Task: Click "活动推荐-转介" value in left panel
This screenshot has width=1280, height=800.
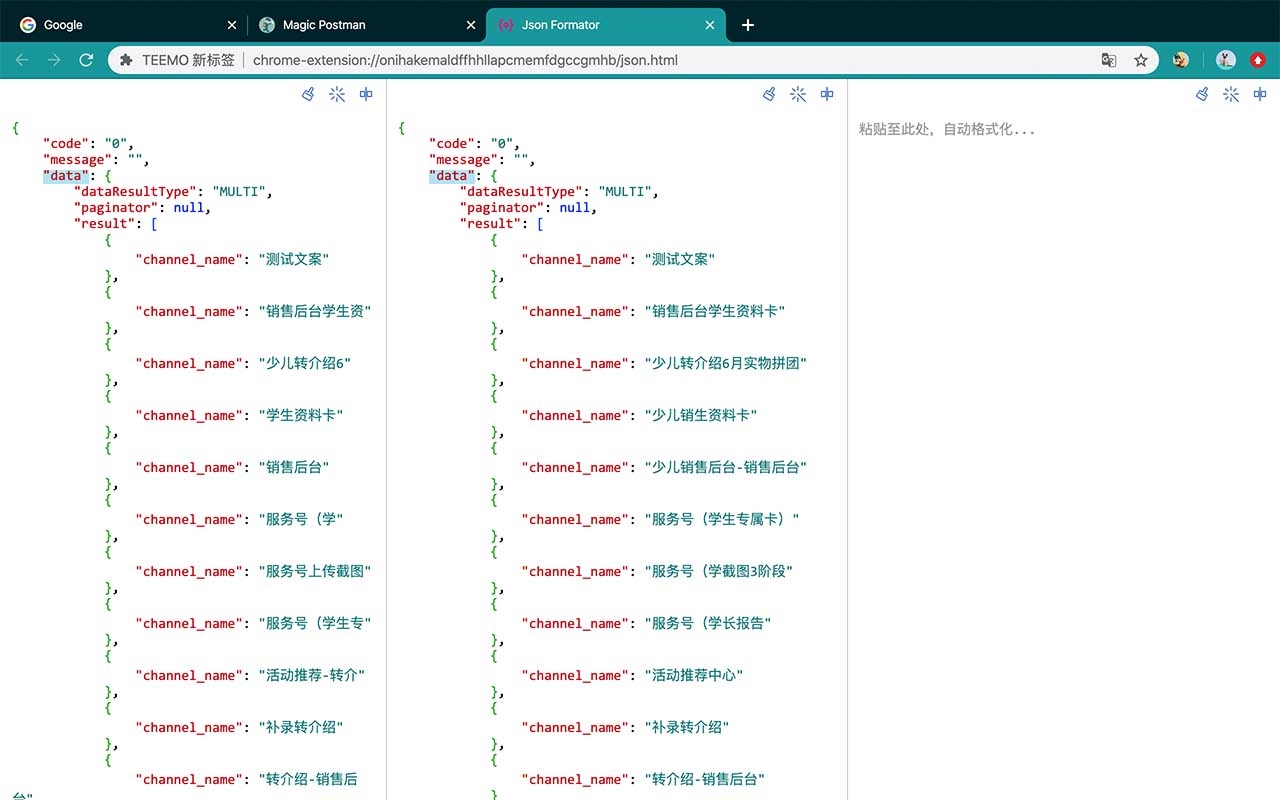Action: tap(312, 676)
